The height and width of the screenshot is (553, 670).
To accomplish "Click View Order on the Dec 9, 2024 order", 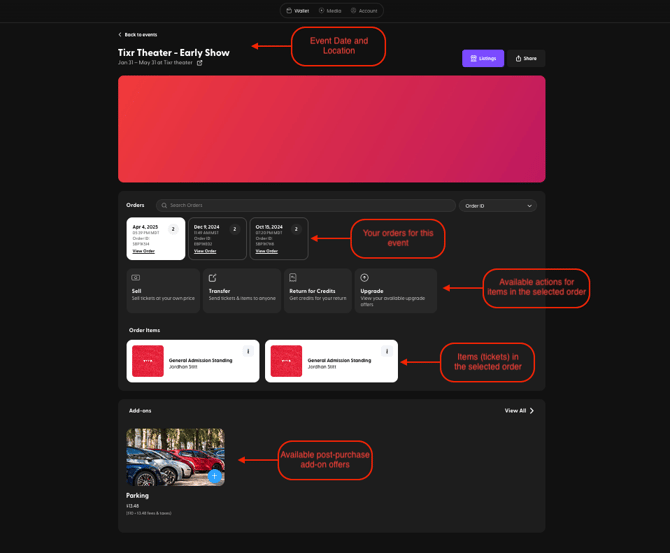I will point(205,251).
